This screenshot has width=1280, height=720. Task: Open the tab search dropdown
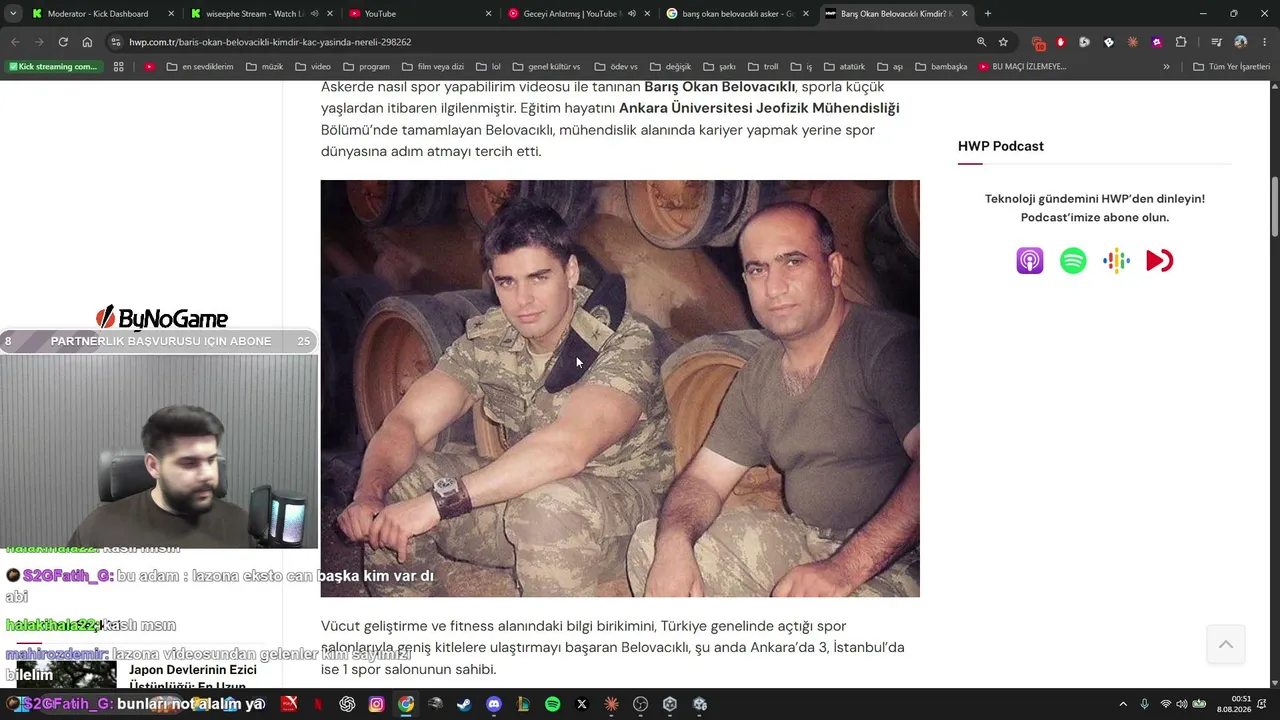13,13
